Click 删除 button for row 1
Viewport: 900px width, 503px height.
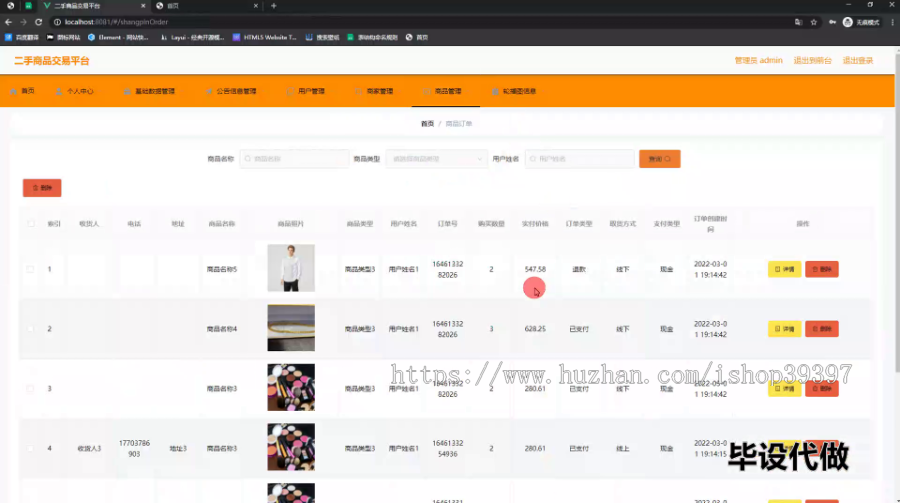(x=822, y=269)
